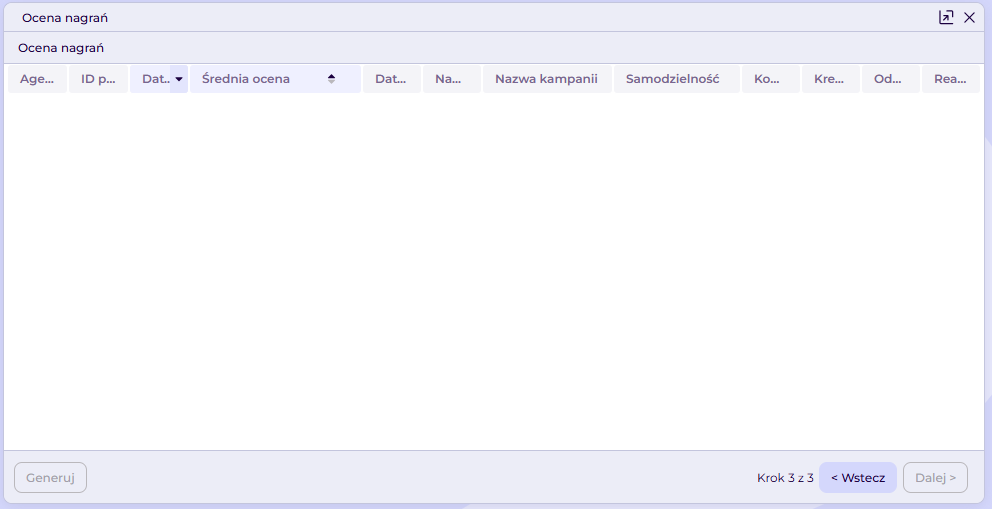
Task: Select the Age... column header
Action: (37, 79)
